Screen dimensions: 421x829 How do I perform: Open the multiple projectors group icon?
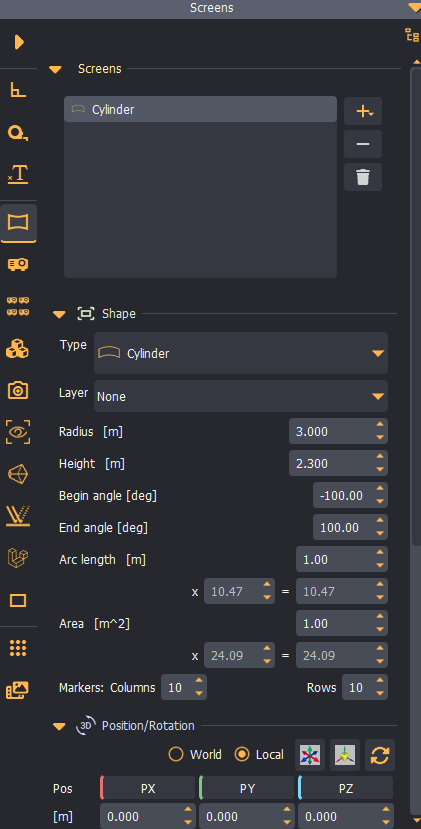[x=19, y=306]
